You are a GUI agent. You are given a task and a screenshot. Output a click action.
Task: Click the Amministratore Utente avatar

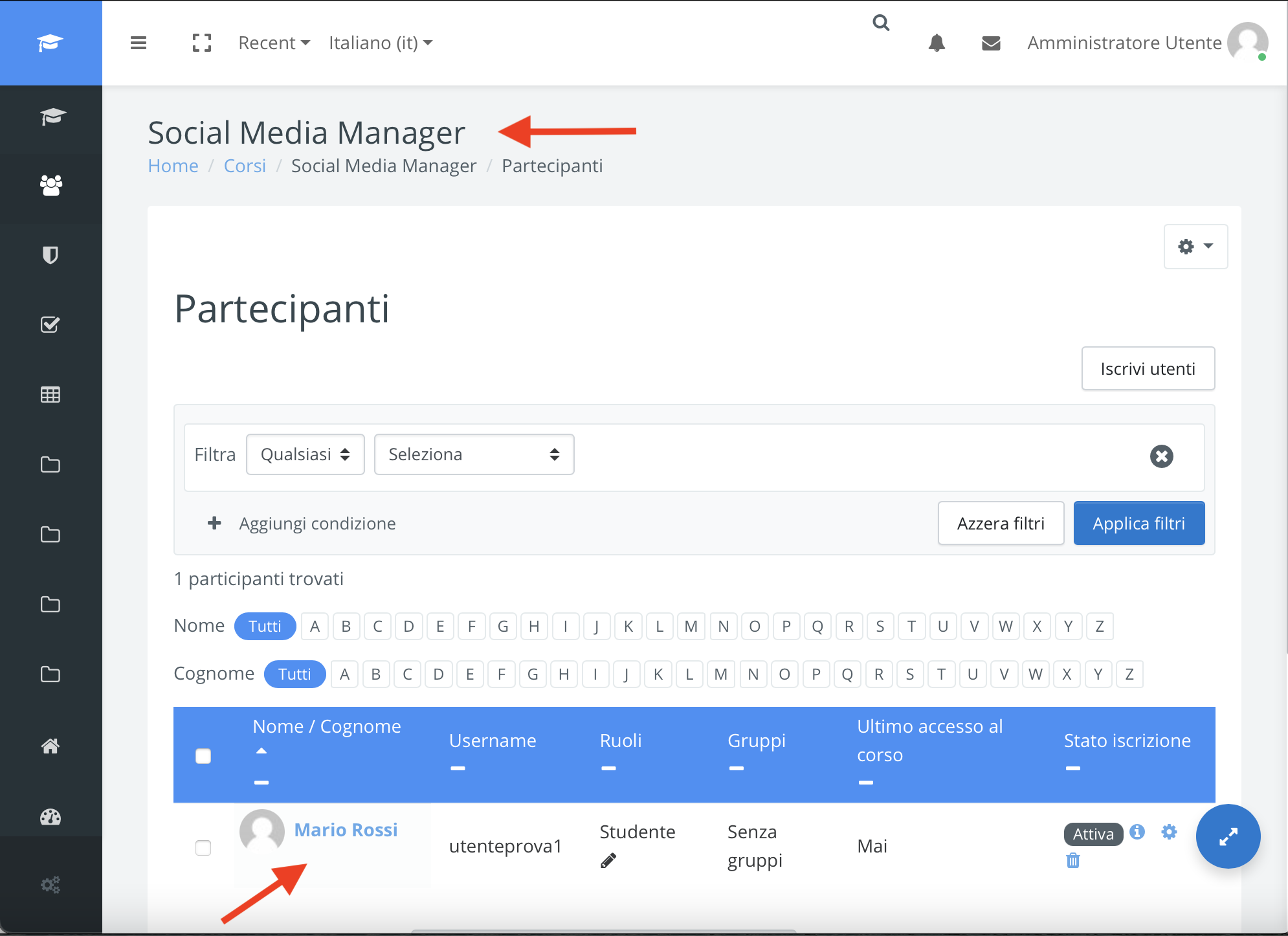tap(1247, 42)
